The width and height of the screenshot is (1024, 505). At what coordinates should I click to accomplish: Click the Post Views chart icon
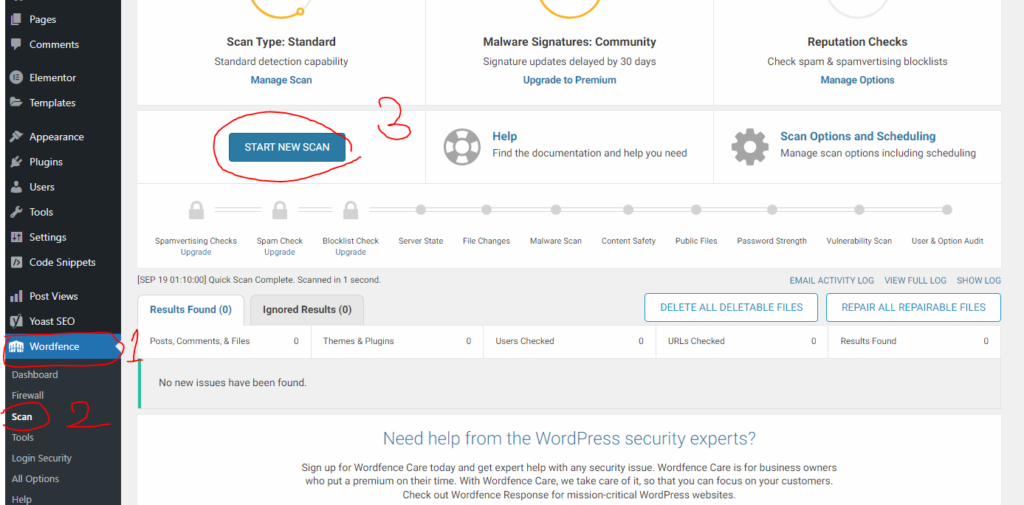click(17, 296)
